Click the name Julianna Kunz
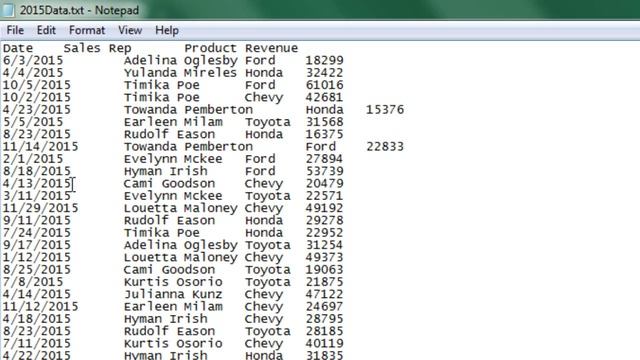Viewport: 640px width, 360px height. (173, 294)
